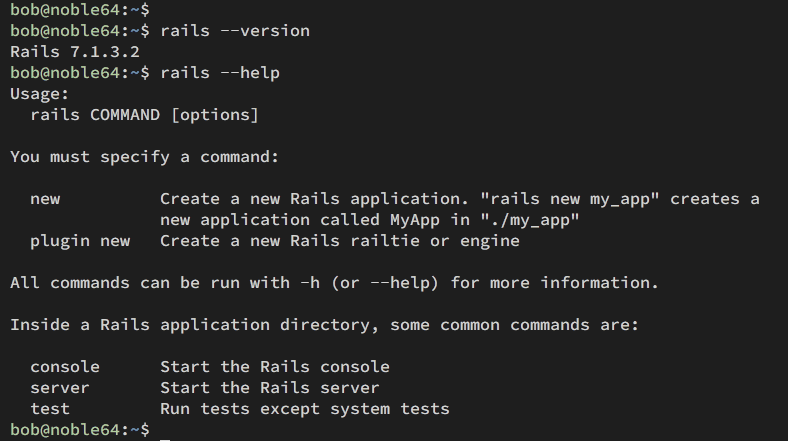The height and width of the screenshot is (441, 788).
Task: Click the 'console' command name
Action: 65,367
